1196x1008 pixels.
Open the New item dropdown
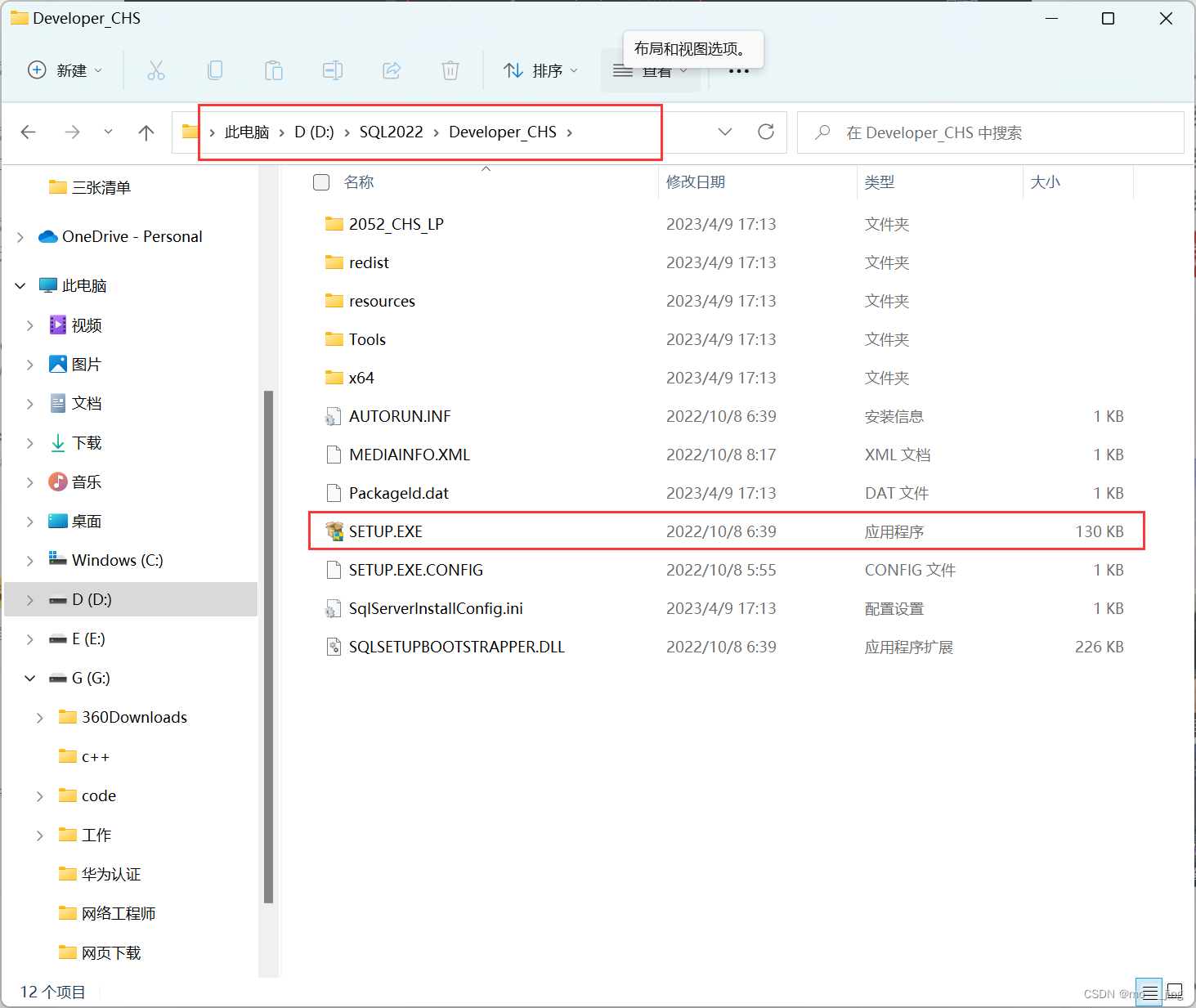pyautogui.click(x=65, y=70)
